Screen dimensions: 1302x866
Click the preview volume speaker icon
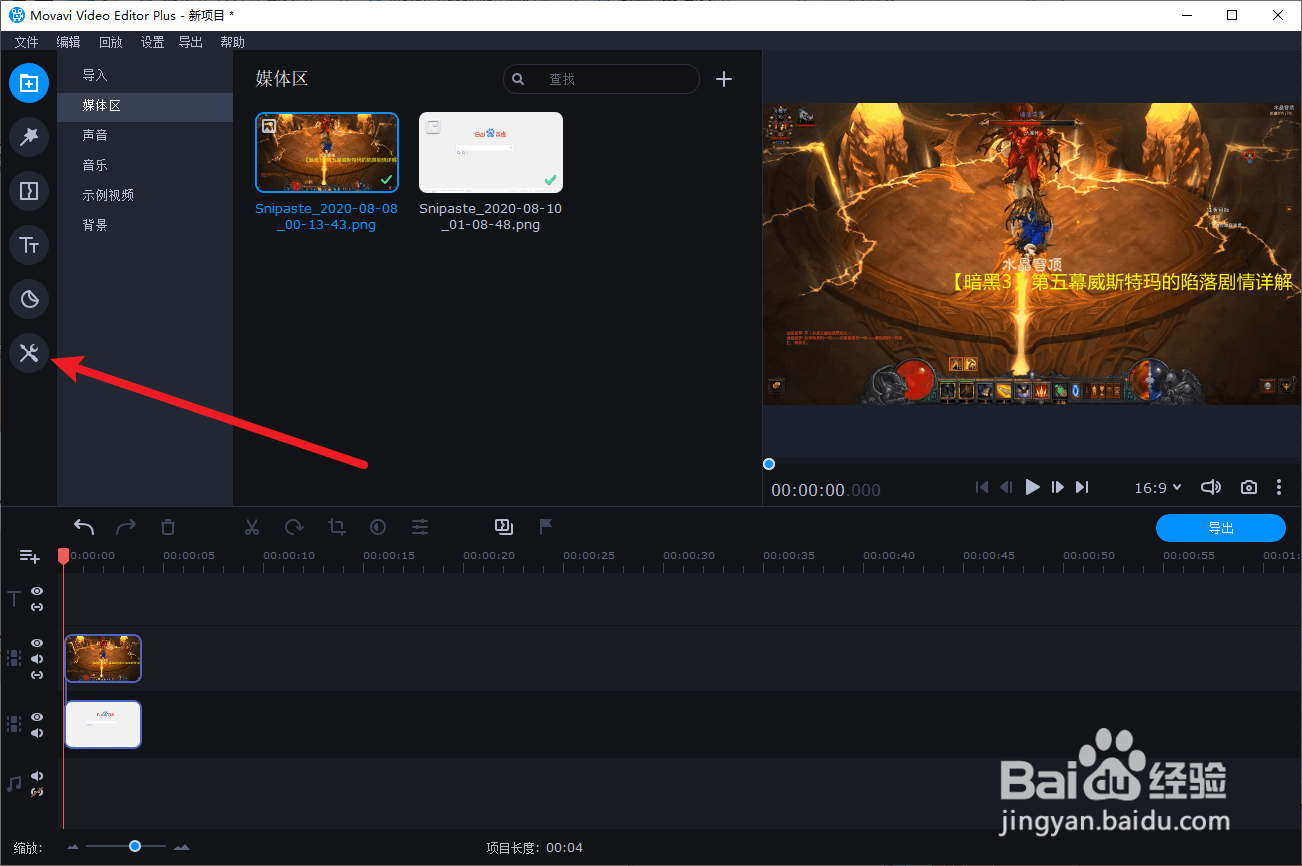(1211, 487)
